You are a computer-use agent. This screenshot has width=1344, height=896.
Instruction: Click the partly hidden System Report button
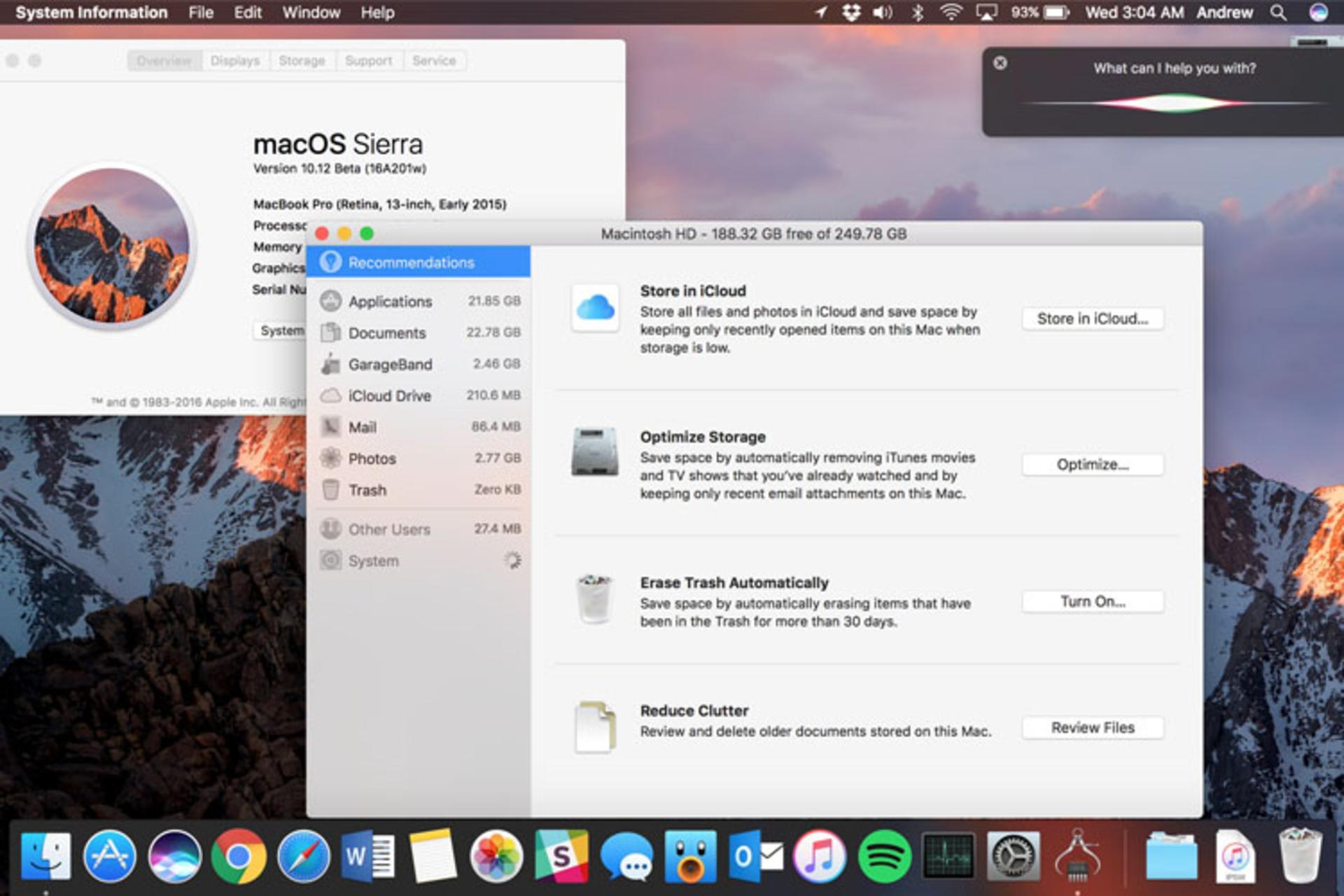coord(280,330)
